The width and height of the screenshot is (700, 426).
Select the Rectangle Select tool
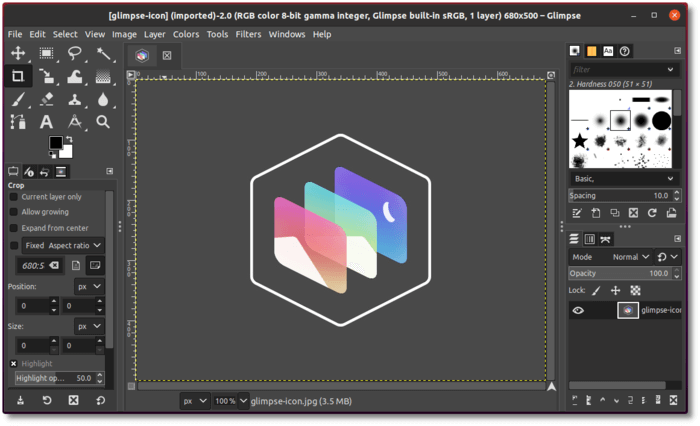click(x=46, y=53)
